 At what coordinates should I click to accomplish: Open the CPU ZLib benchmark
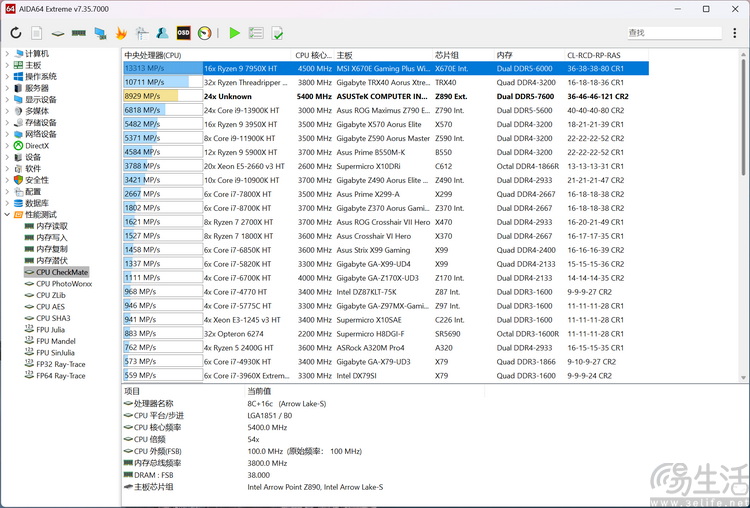coord(51,295)
